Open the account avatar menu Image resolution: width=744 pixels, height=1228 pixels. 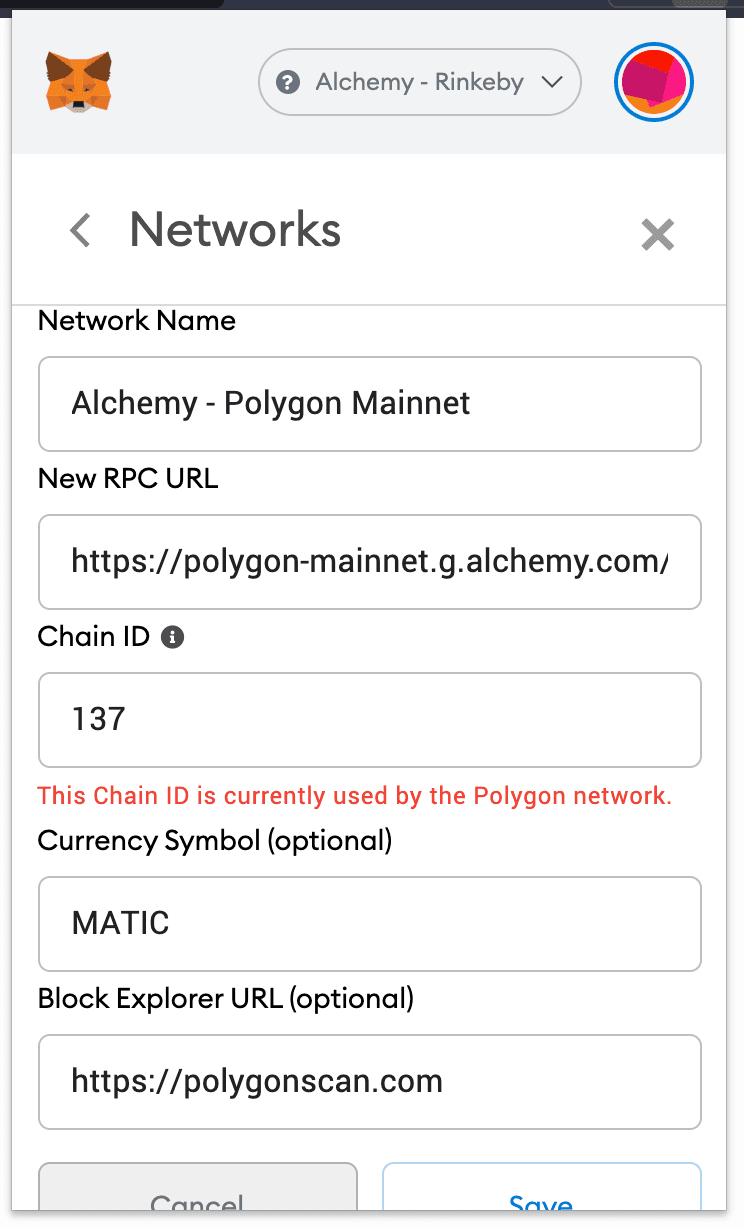pos(653,82)
